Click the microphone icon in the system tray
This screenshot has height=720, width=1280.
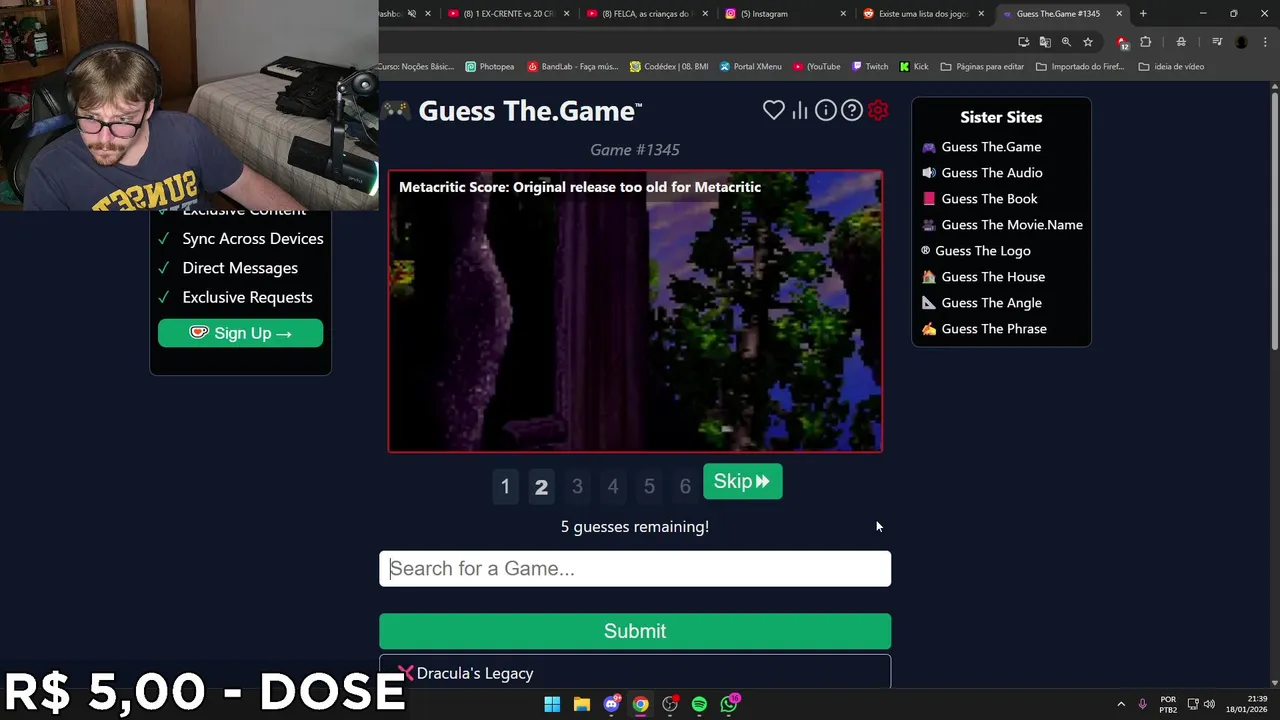[1142, 704]
